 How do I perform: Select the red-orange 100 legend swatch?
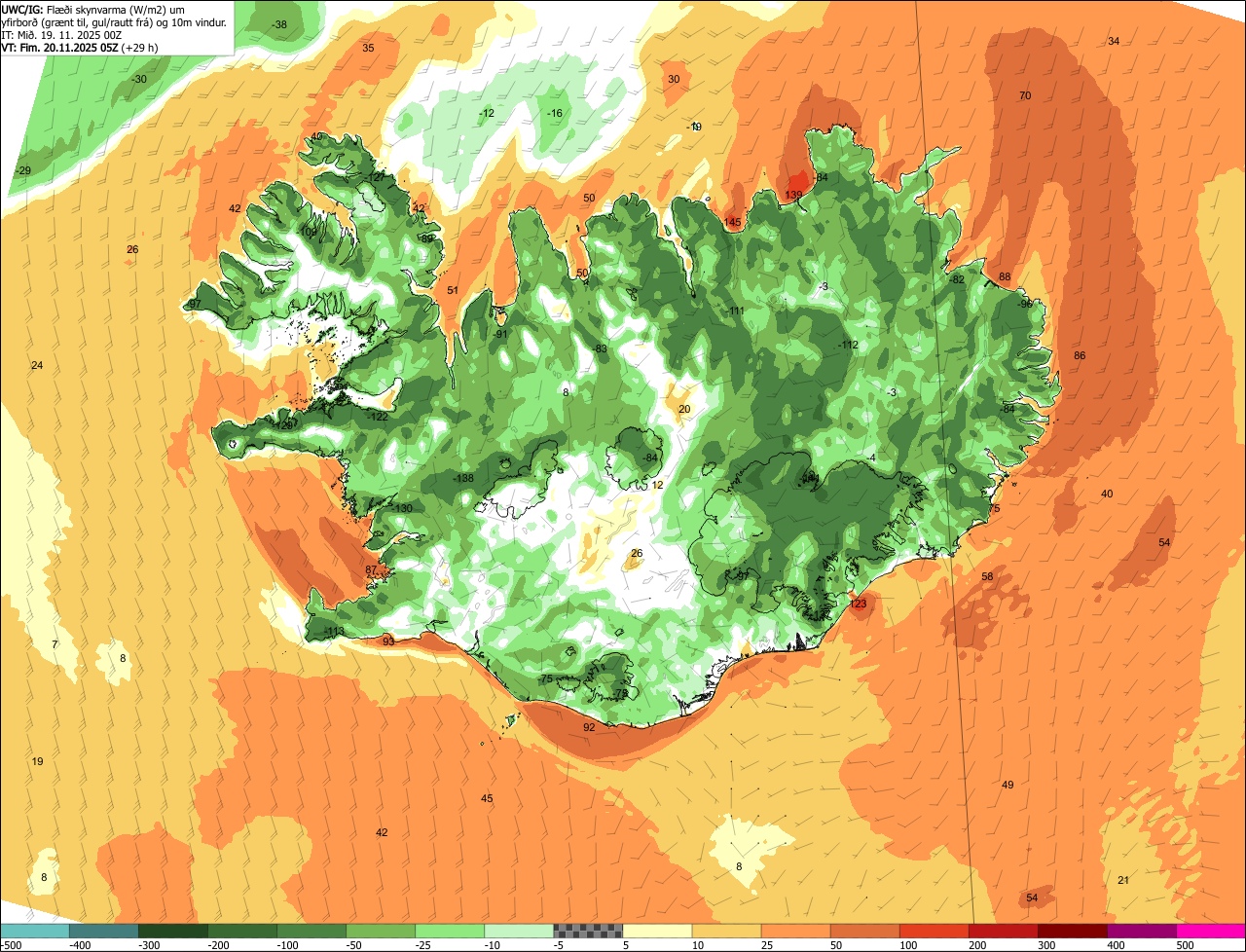(x=934, y=931)
